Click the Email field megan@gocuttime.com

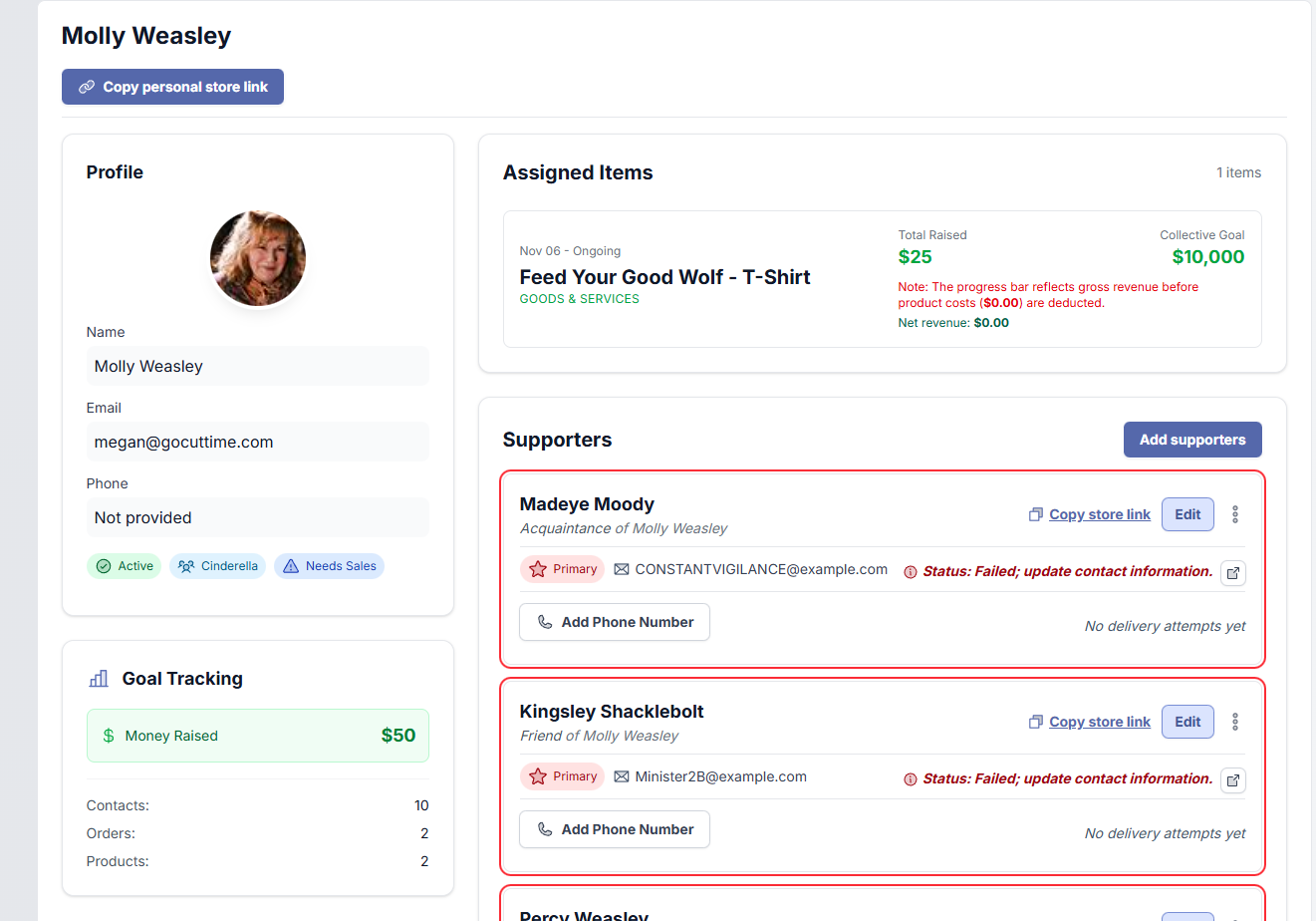tap(258, 442)
